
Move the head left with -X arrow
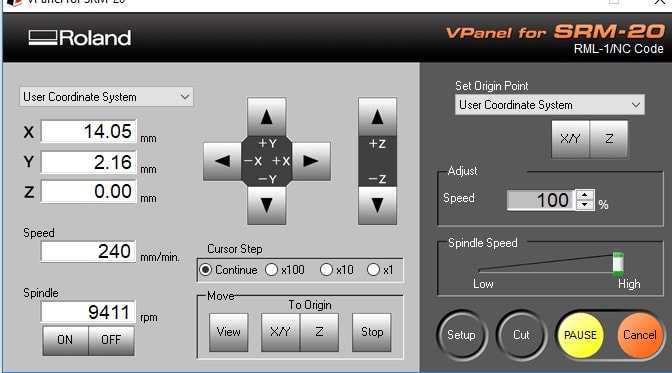coord(222,161)
